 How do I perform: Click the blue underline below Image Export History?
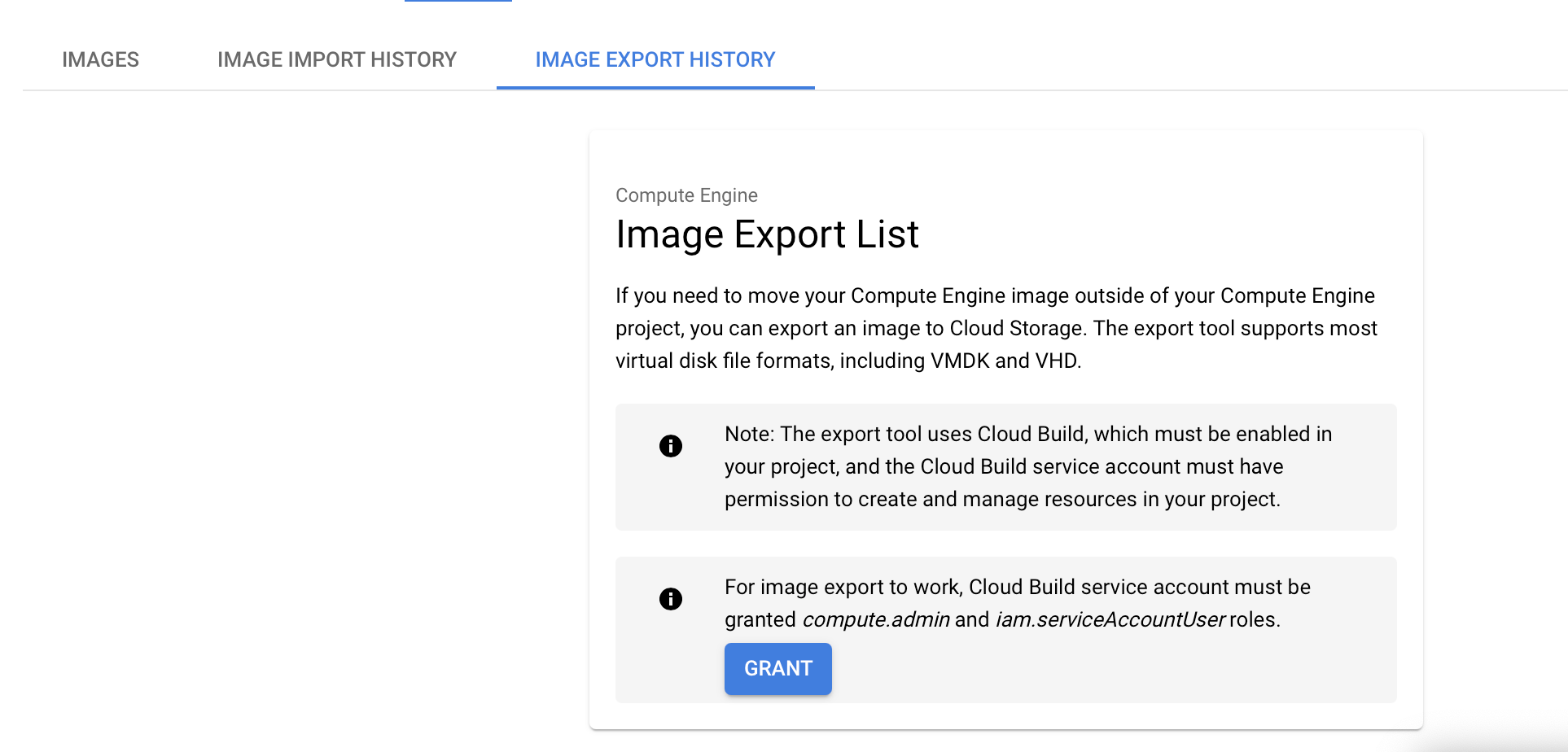pyautogui.click(x=655, y=87)
